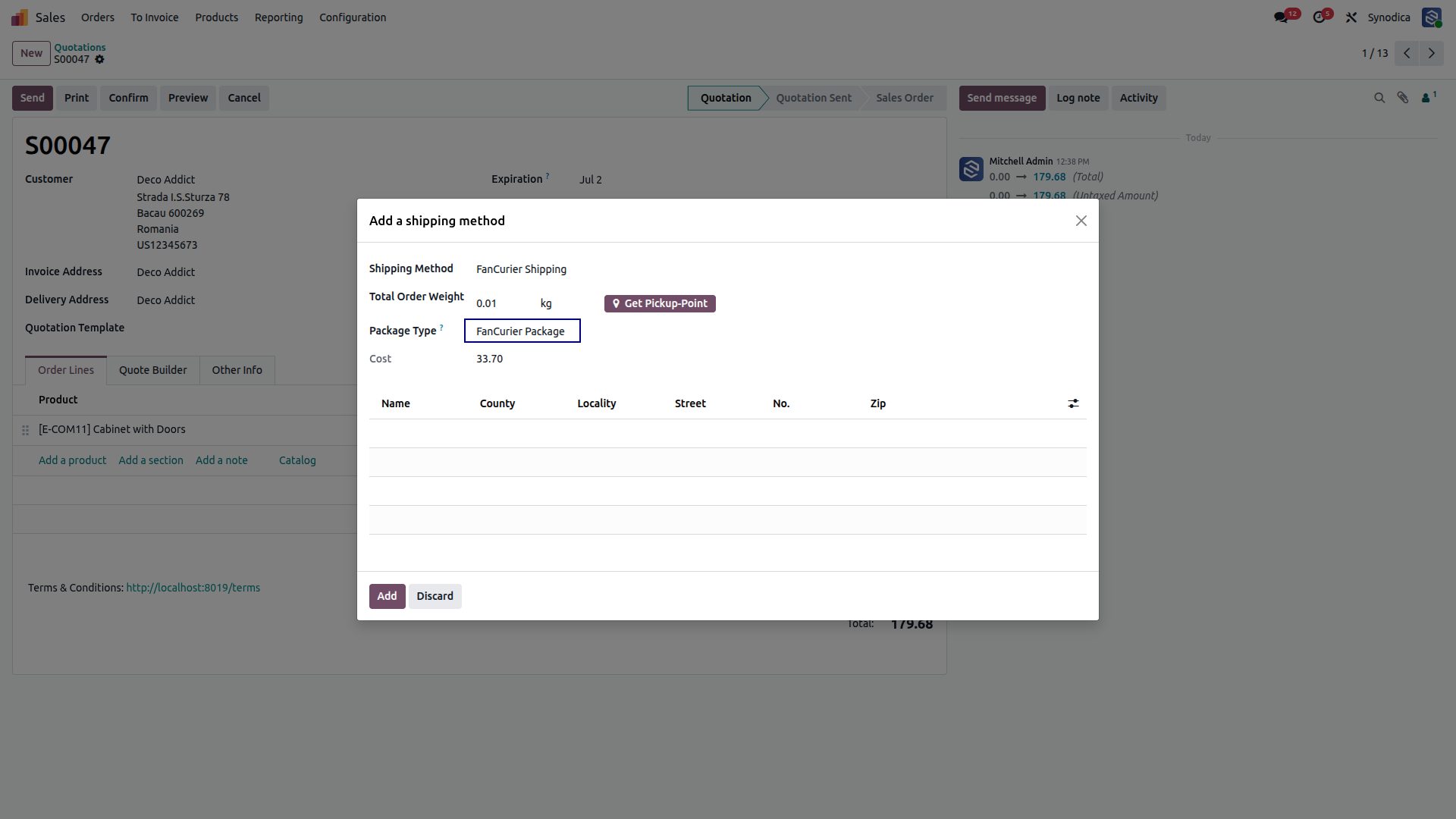Open the Products menu
Screen dimensions: 1456x819
(x=217, y=17)
